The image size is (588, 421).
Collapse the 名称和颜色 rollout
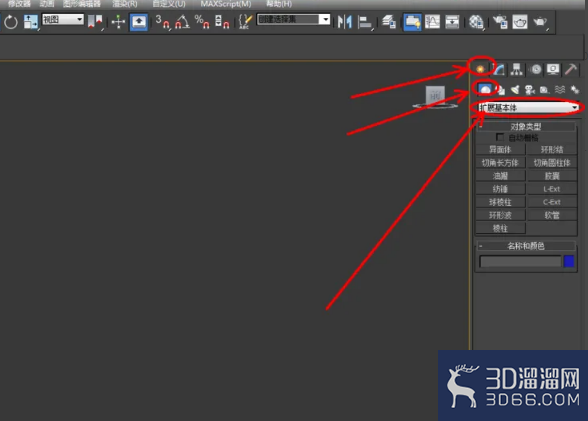pyautogui.click(x=525, y=246)
